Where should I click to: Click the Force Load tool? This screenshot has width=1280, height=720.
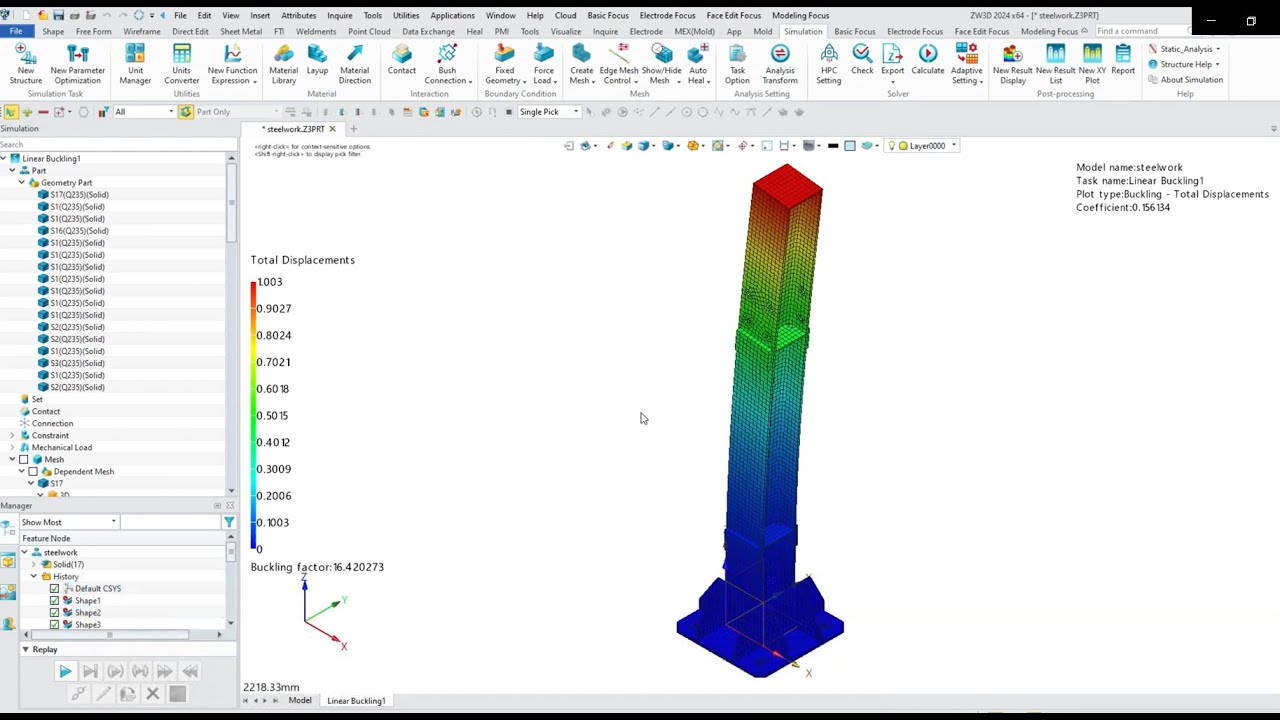pyautogui.click(x=544, y=64)
